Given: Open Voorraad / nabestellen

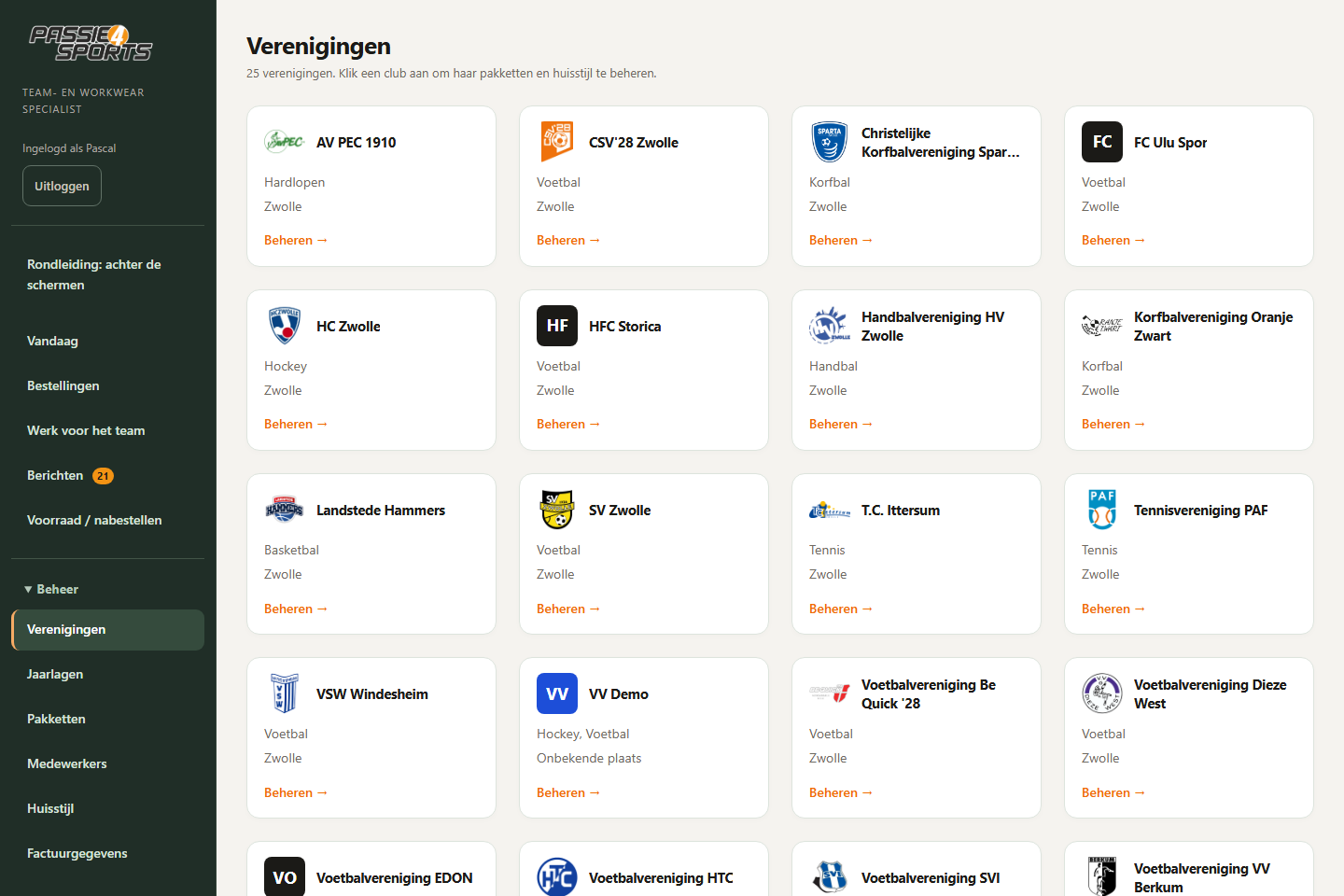Looking at the screenshot, I should click(x=107, y=520).
